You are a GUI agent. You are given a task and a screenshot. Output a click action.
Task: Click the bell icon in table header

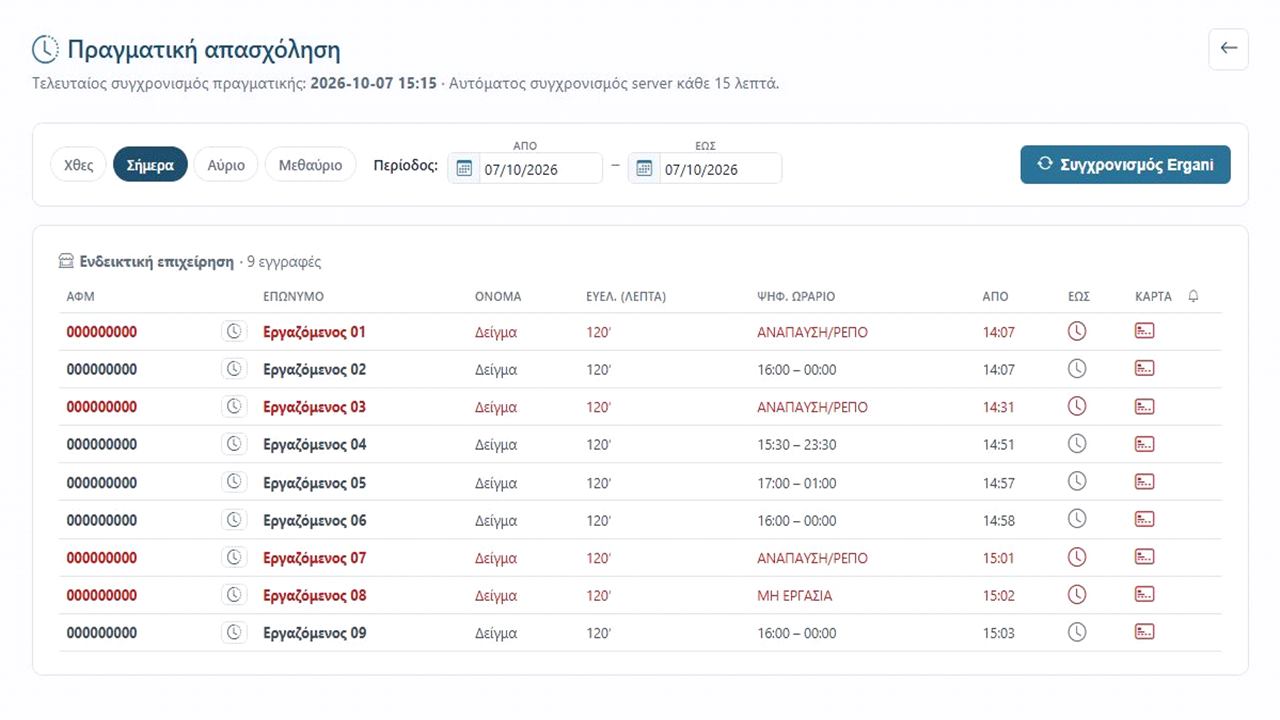(1193, 296)
